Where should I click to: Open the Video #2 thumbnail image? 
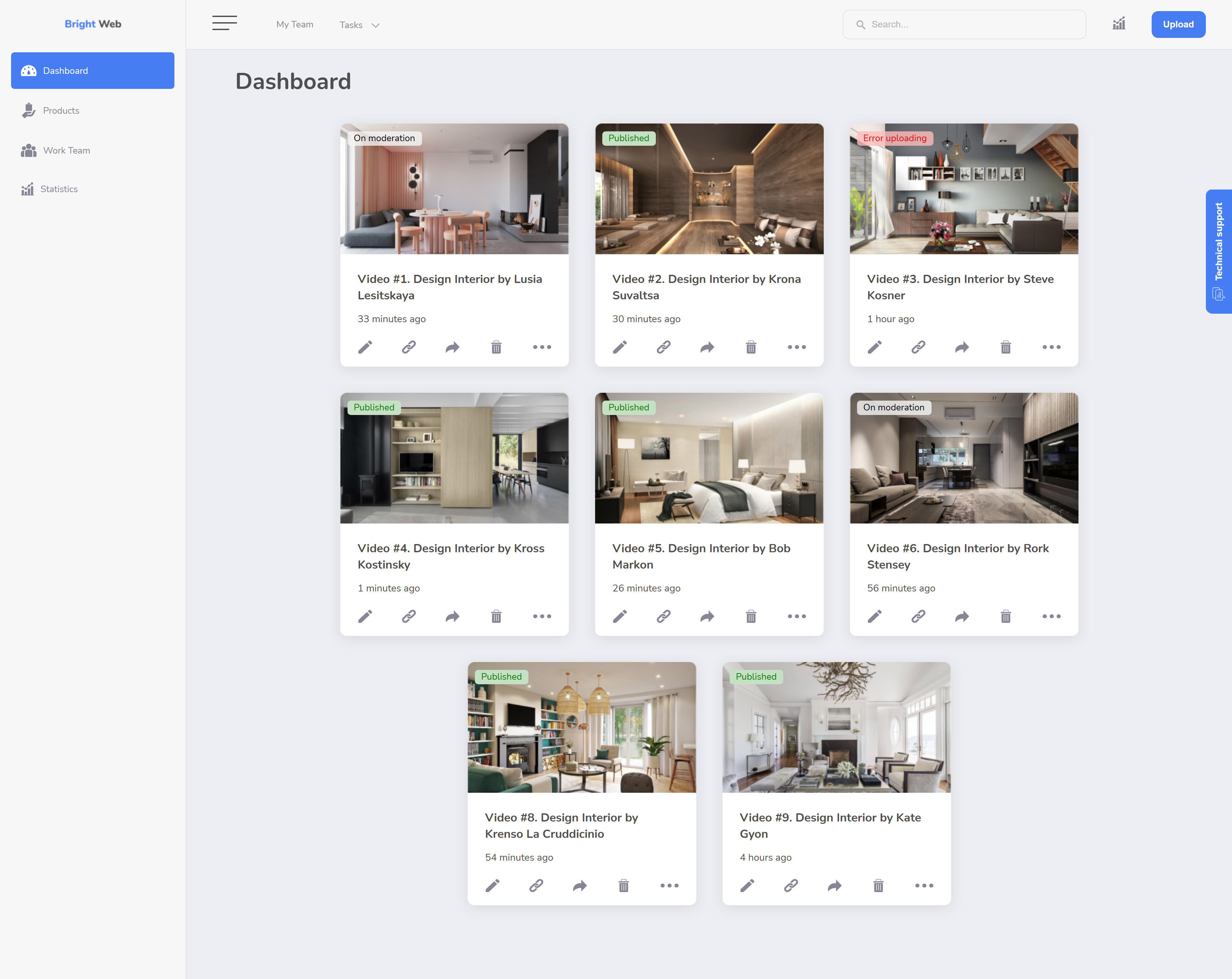pyautogui.click(x=709, y=189)
